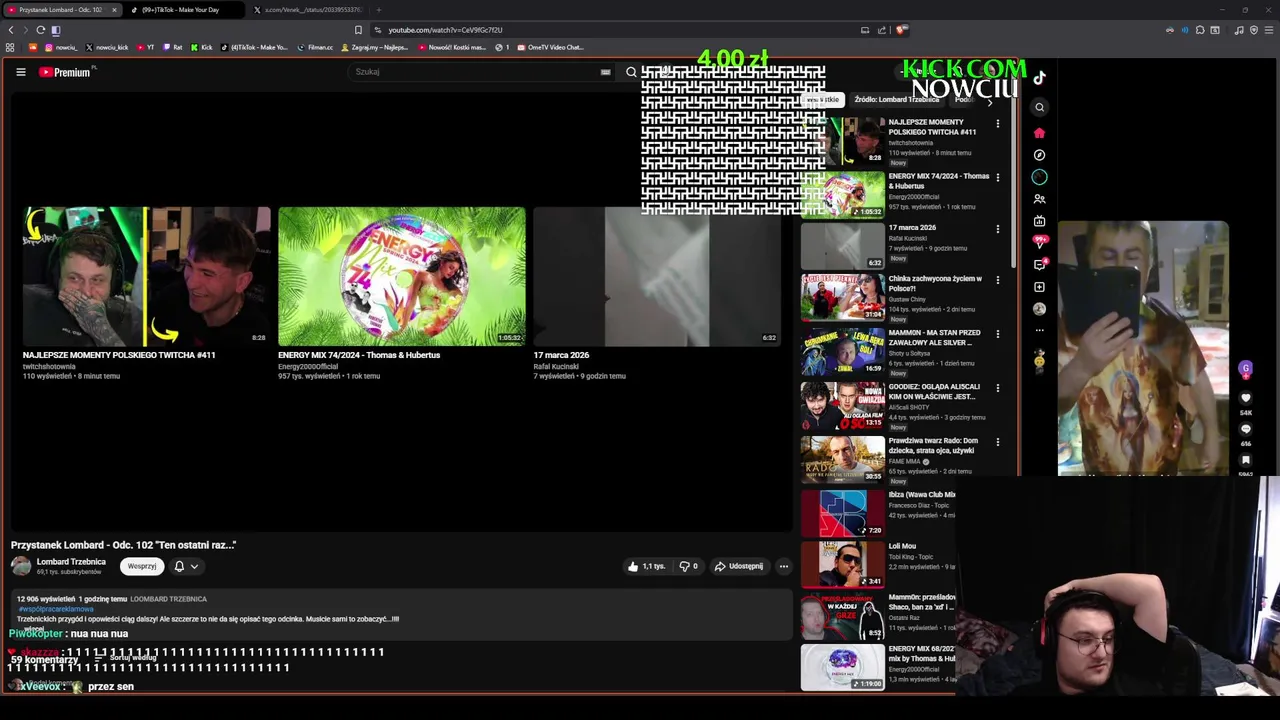Screen dimensions: 1280x720
Task: Click the TikTok logo in sidebar
Action: (1039, 78)
